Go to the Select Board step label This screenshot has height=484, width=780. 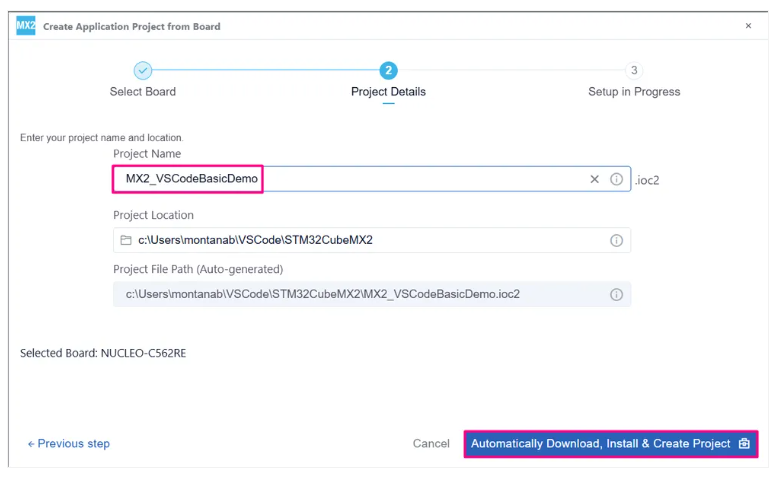(143, 92)
